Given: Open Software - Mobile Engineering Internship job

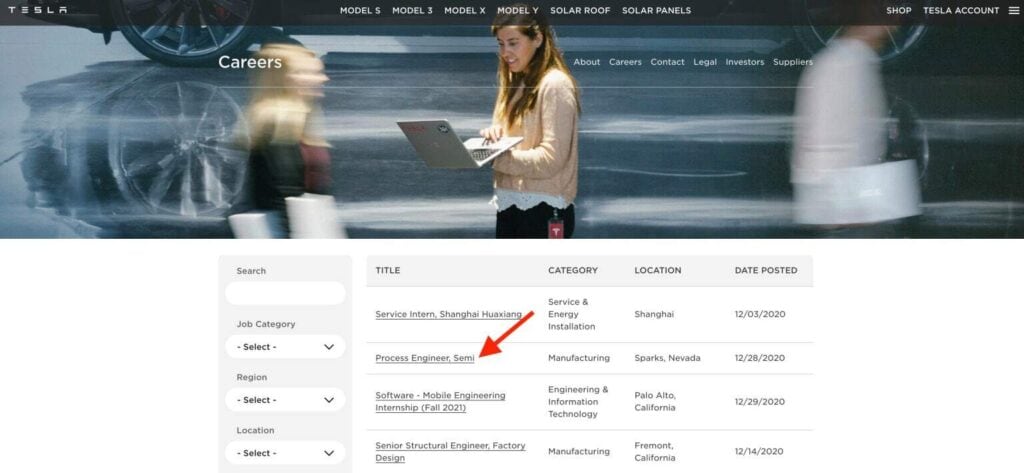Looking at the screenshot, I should 440,402.
